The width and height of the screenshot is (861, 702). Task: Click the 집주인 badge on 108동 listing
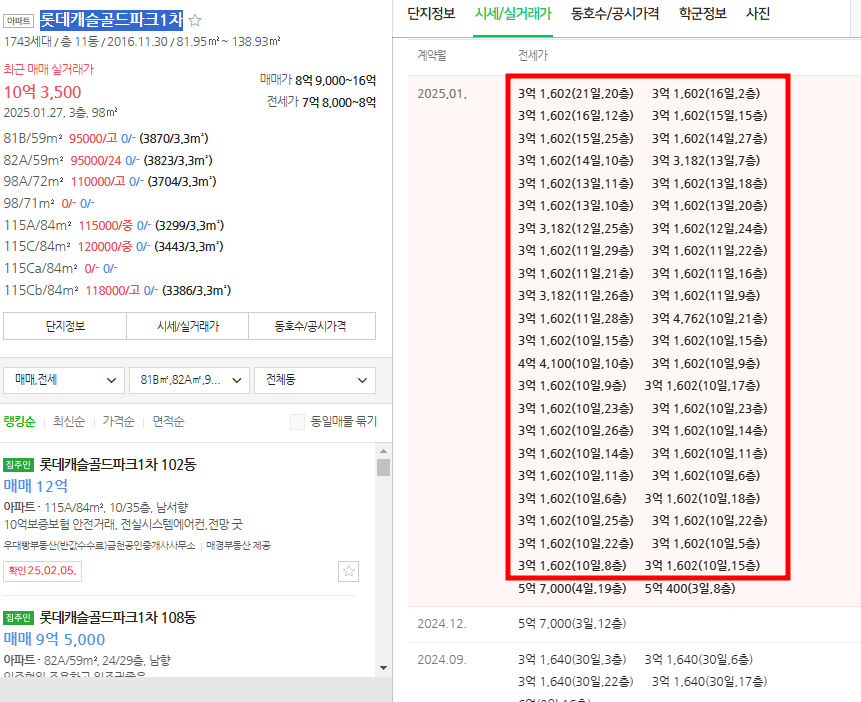[19, 617]
